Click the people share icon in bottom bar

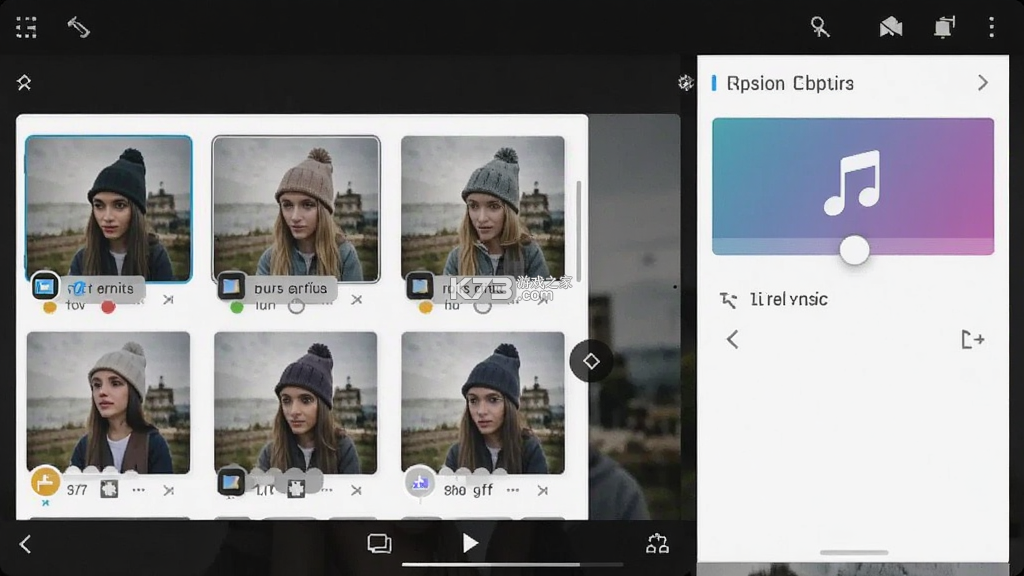click(657, 543)
